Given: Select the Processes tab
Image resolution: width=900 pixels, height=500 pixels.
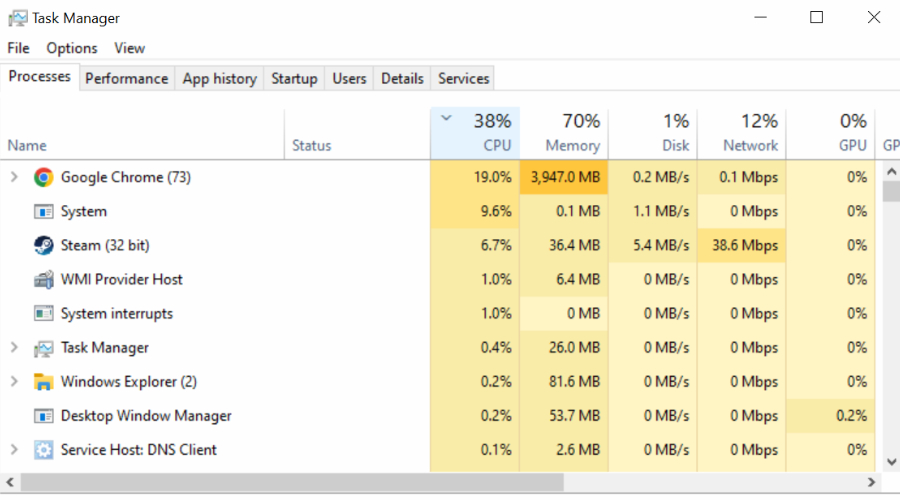Looking at the screenshot, I should 40,76.
